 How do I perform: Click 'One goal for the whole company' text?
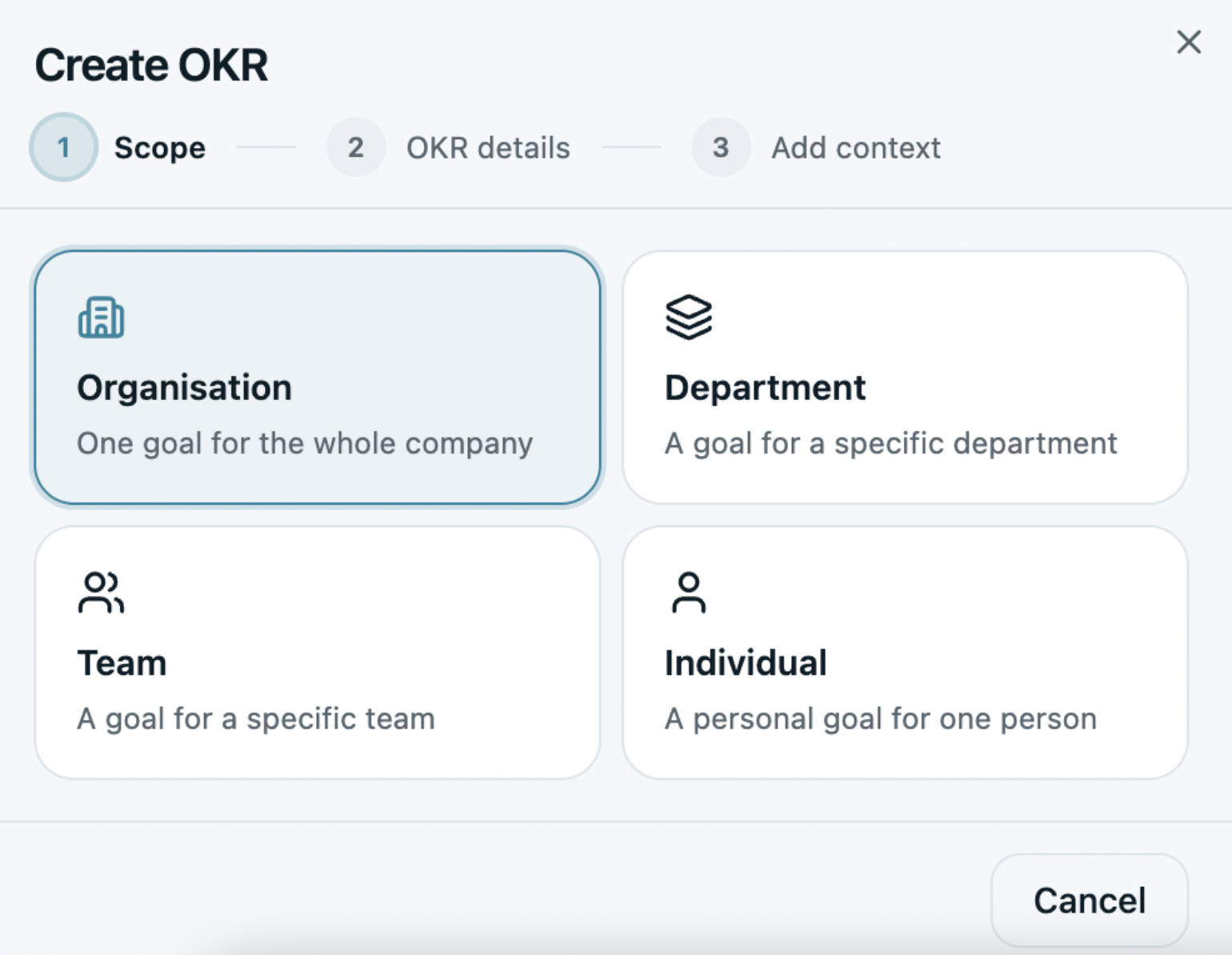305,443
